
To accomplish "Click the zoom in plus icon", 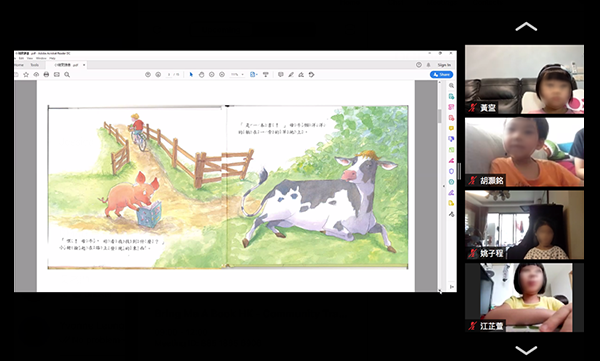I will tap(222, 75).
